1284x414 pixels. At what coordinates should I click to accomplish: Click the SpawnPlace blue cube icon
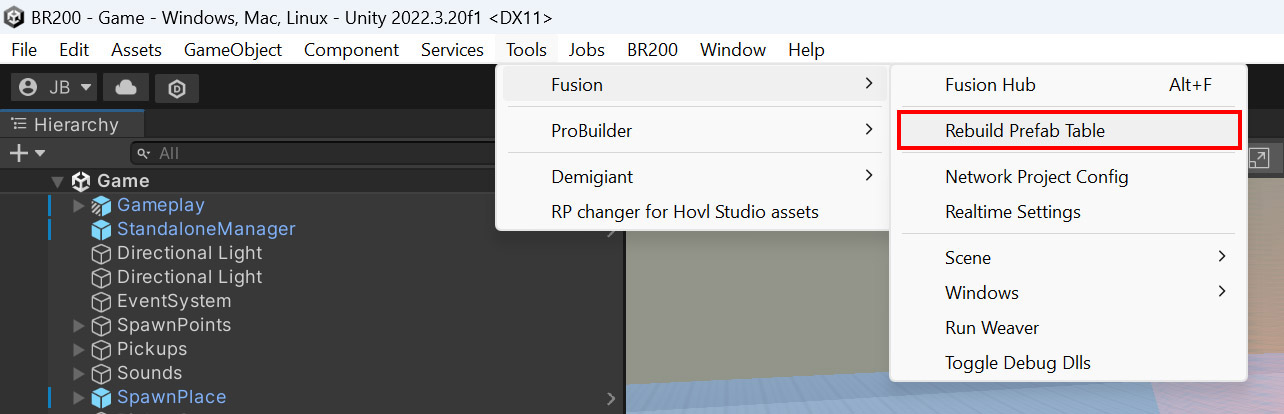coord(101,397)
